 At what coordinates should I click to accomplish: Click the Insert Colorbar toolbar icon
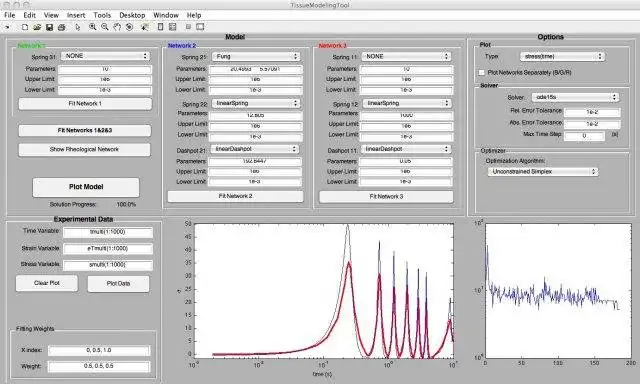pyautogui.click(x=160, y=27)
